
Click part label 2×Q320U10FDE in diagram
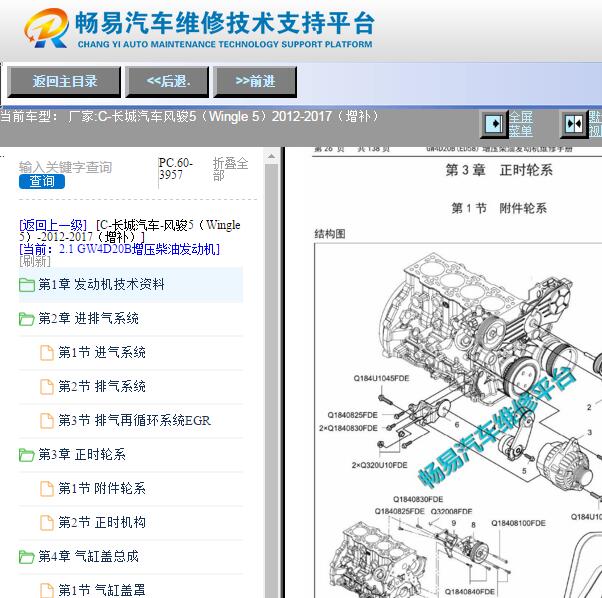(x=379, y=465)
